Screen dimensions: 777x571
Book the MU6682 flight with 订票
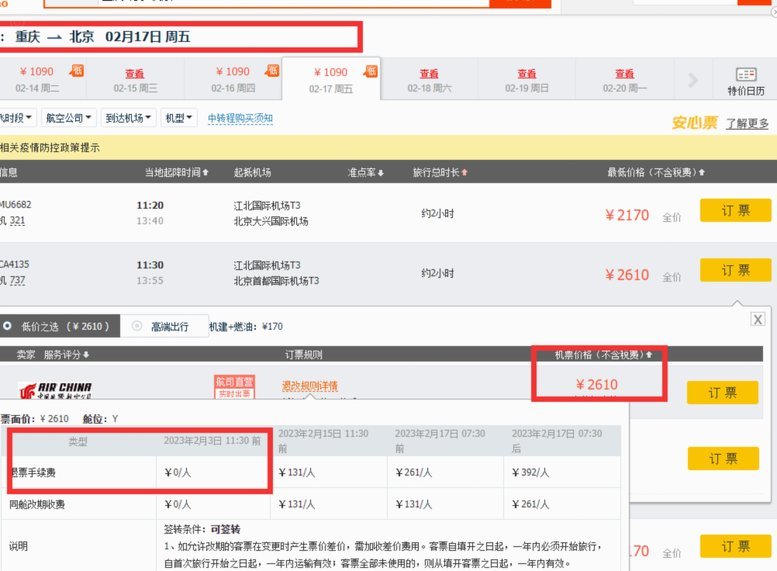(x=735, y=210)
